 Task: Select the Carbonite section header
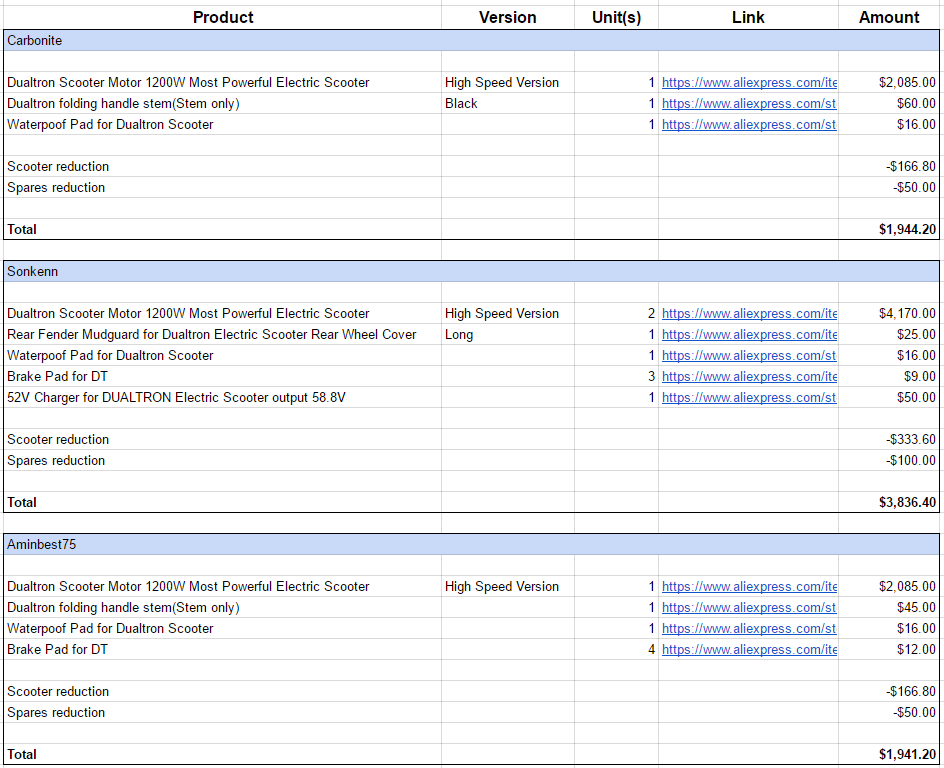[x=471, y=40]
